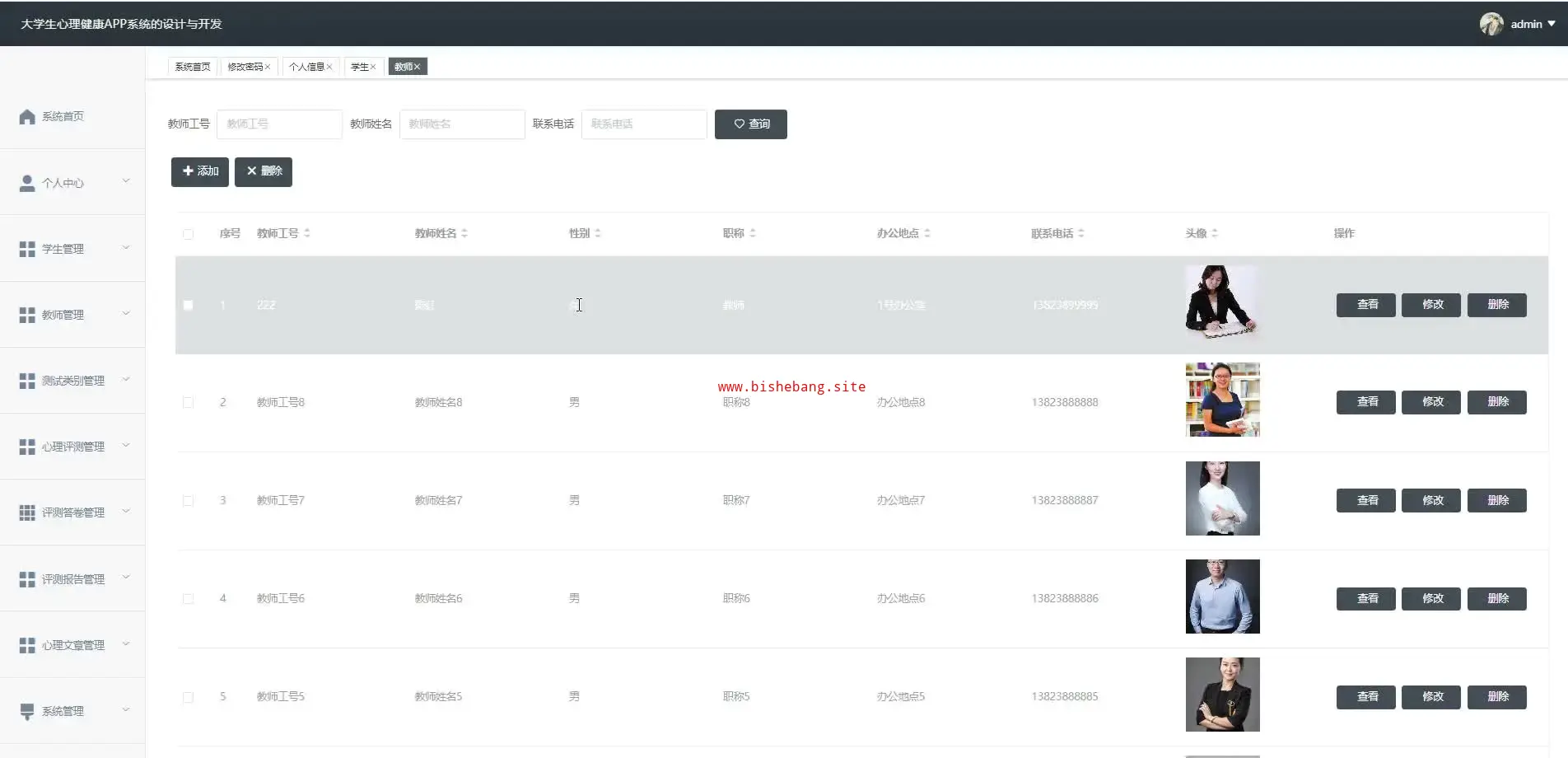Screen dimensions: 1568x758
Task: Sort the table by 职称 column
Action: 753,233
